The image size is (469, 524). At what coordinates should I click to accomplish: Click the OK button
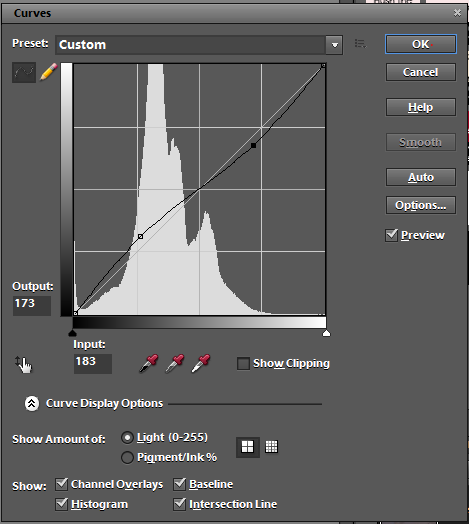(x=421, y=44)
